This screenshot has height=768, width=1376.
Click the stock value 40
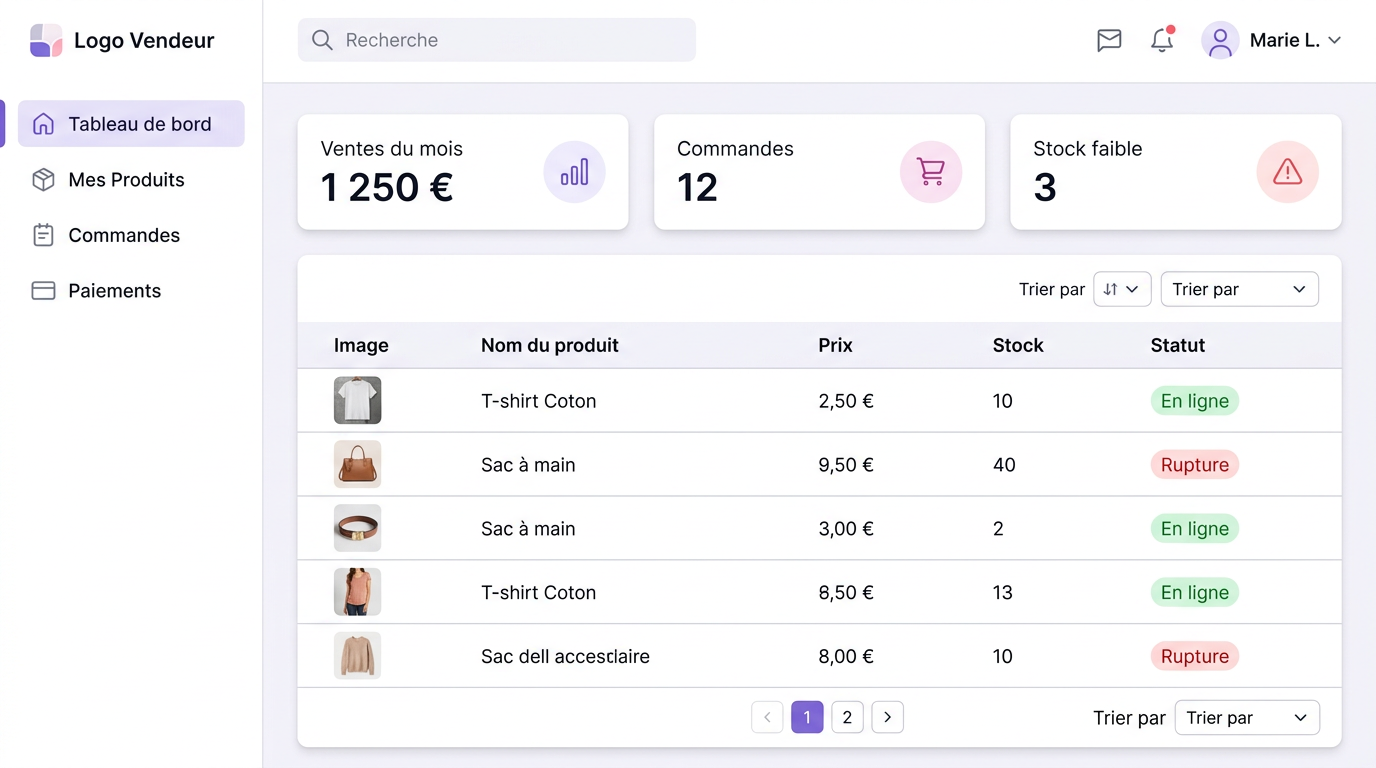pos(1004,465)
